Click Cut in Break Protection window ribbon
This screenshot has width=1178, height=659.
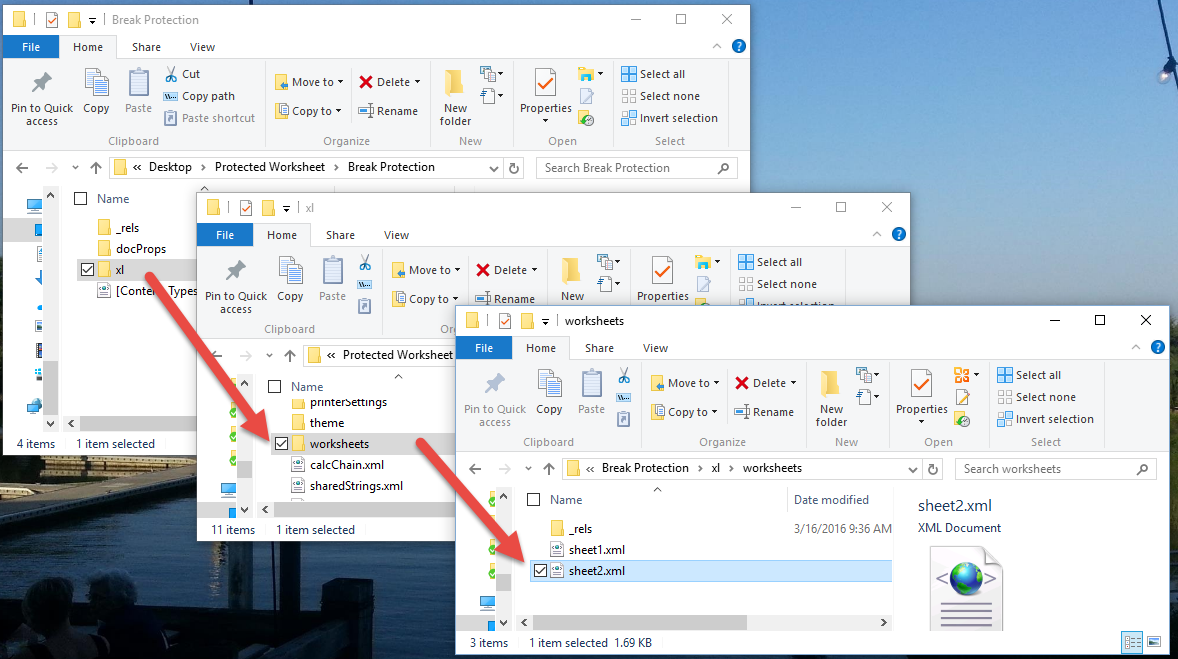point(183,74)
